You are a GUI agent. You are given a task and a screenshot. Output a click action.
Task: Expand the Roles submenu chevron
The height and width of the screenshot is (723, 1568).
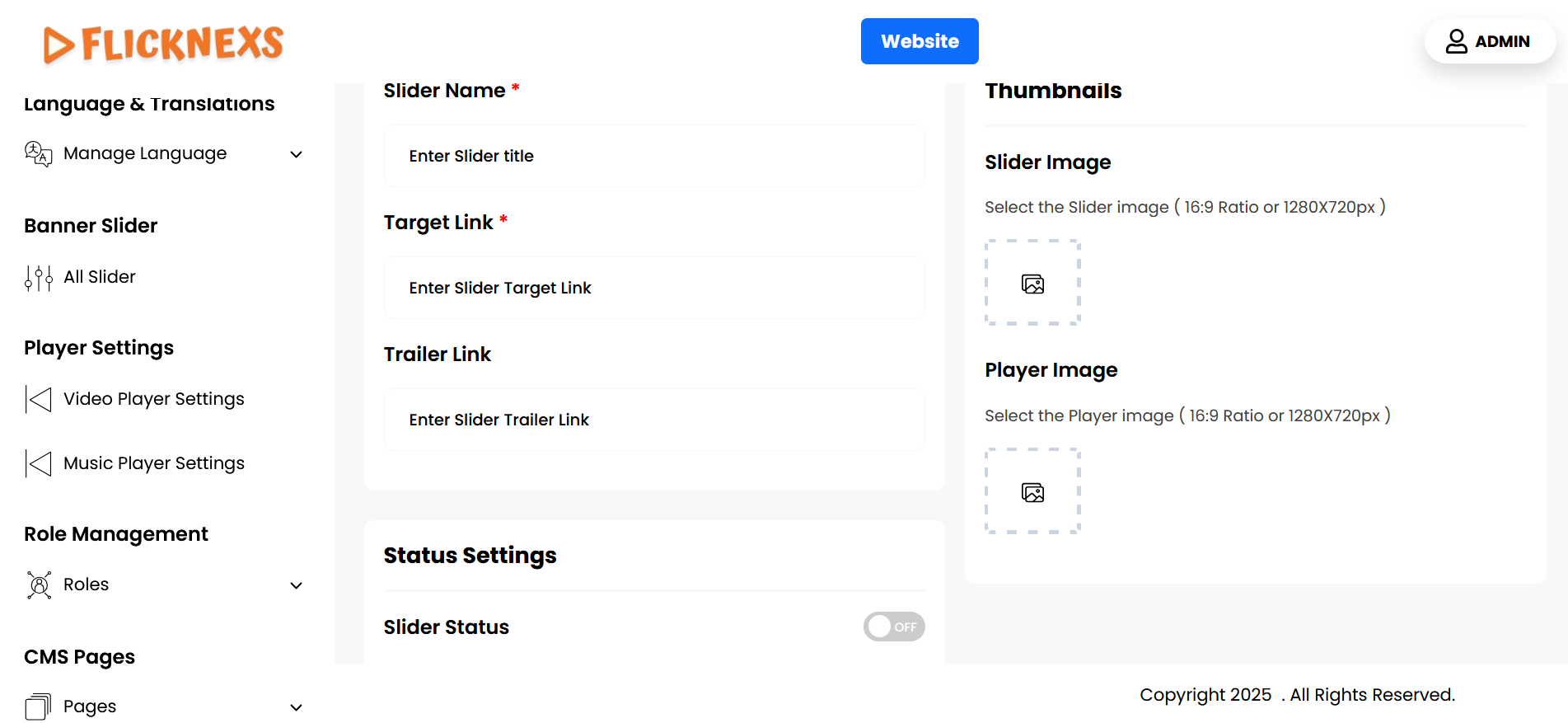[x=297, y=585]
